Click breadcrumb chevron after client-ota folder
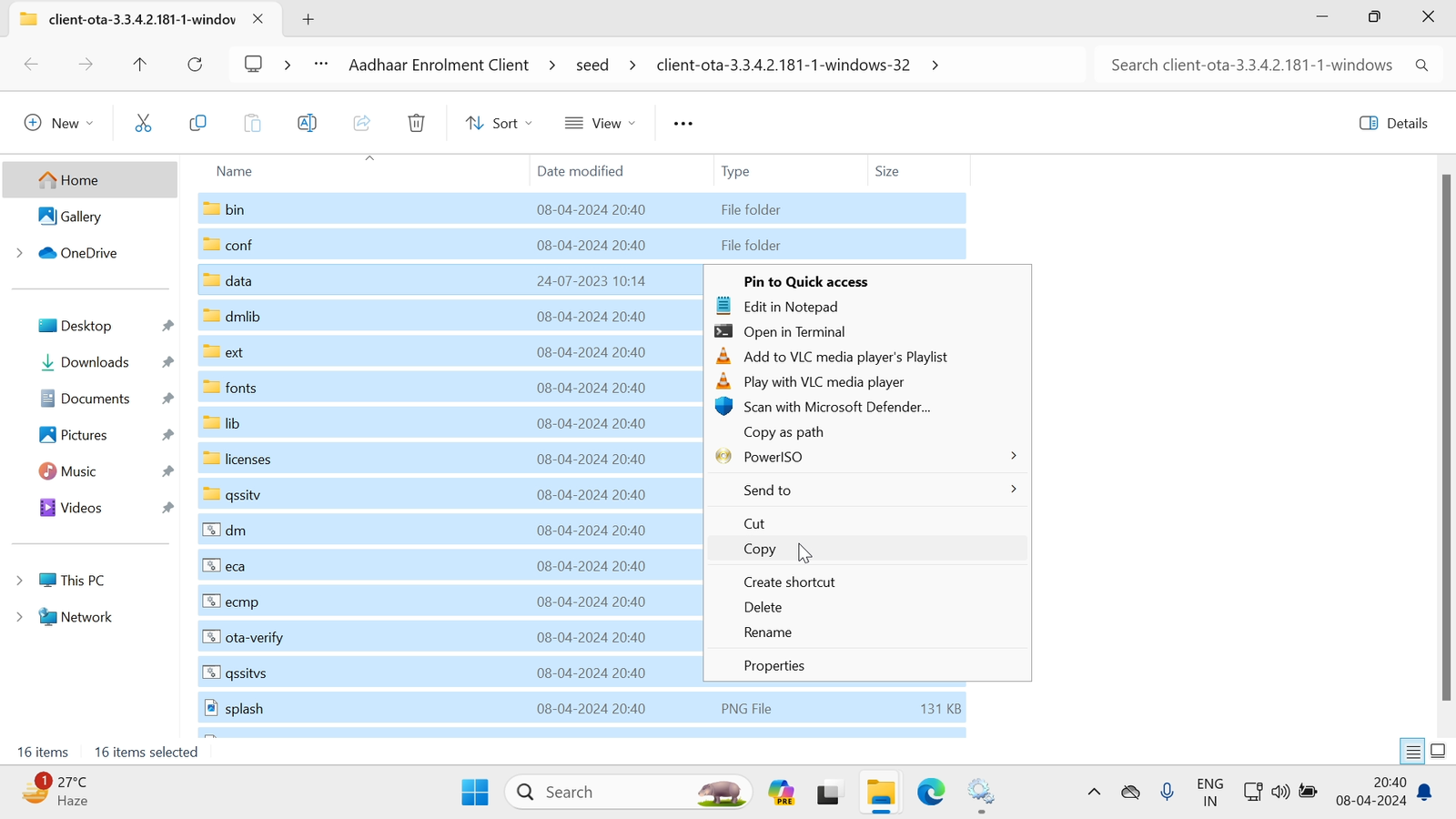Screen dimensions: 1456x819 (935, 66)
